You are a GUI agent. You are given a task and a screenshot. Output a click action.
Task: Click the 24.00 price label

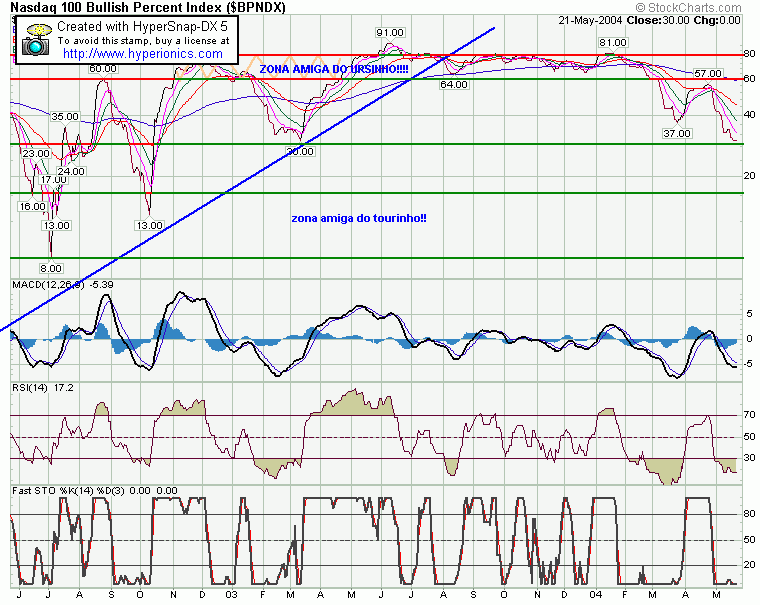pos(71,171)
